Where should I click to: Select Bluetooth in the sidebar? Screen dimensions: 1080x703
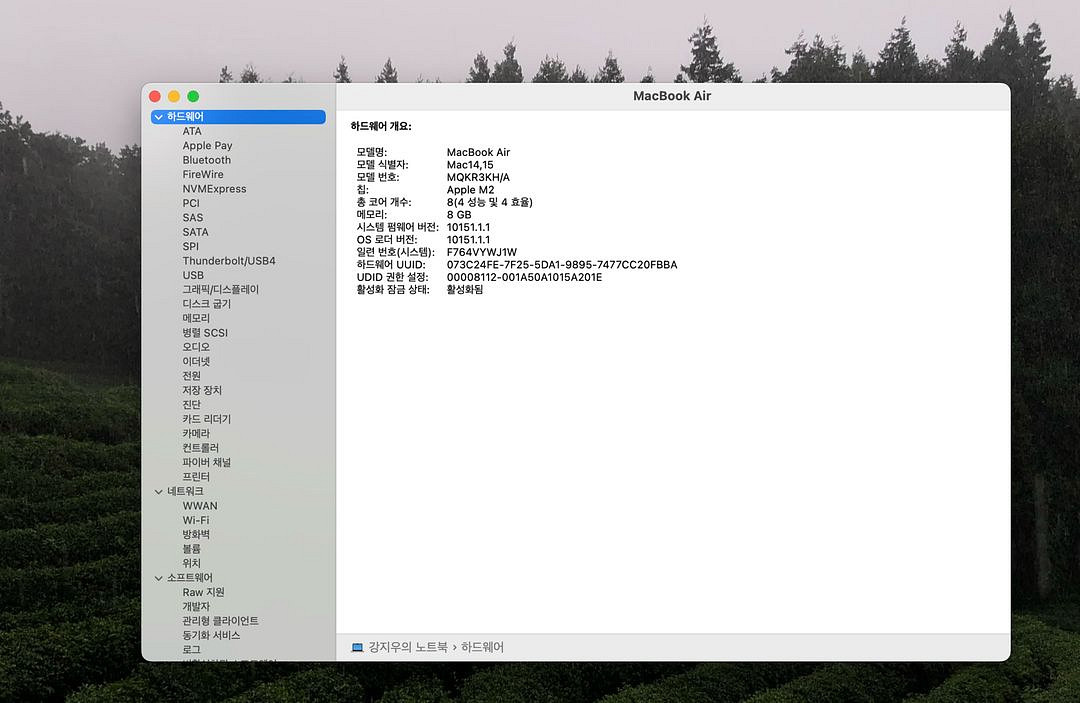[206, 160]
